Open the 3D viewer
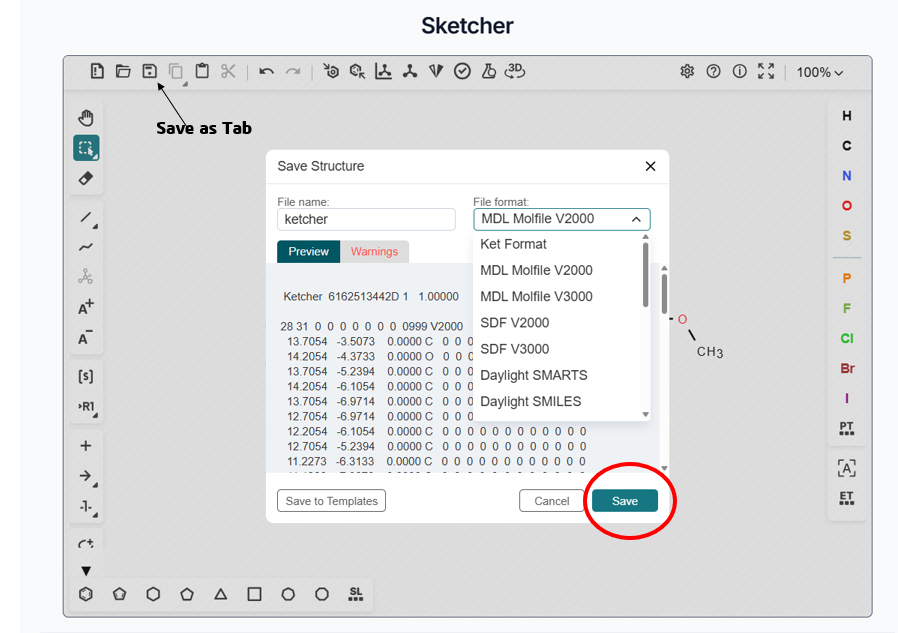The height and width of the screenshot is (633, 898). point(514,71)
